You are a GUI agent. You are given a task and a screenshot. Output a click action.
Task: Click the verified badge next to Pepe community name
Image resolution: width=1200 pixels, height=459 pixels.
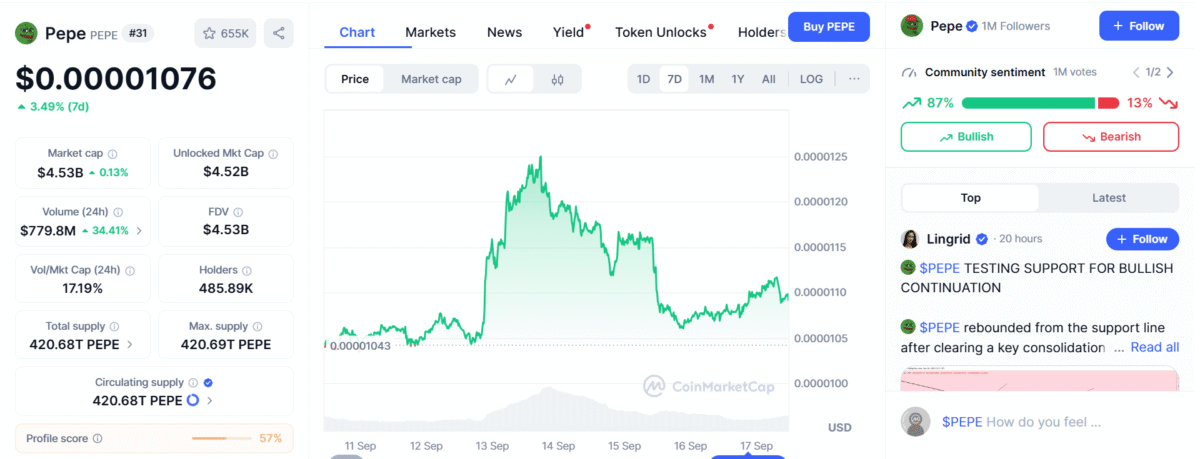[x=971, y=26]
